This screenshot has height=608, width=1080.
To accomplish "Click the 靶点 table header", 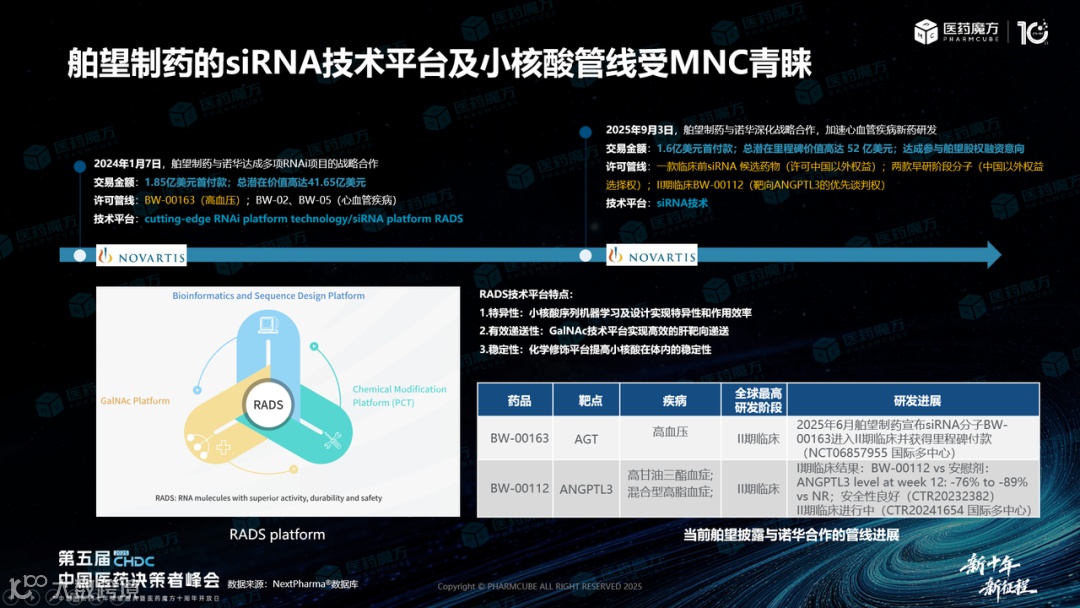I will click(x=587, y=400).
